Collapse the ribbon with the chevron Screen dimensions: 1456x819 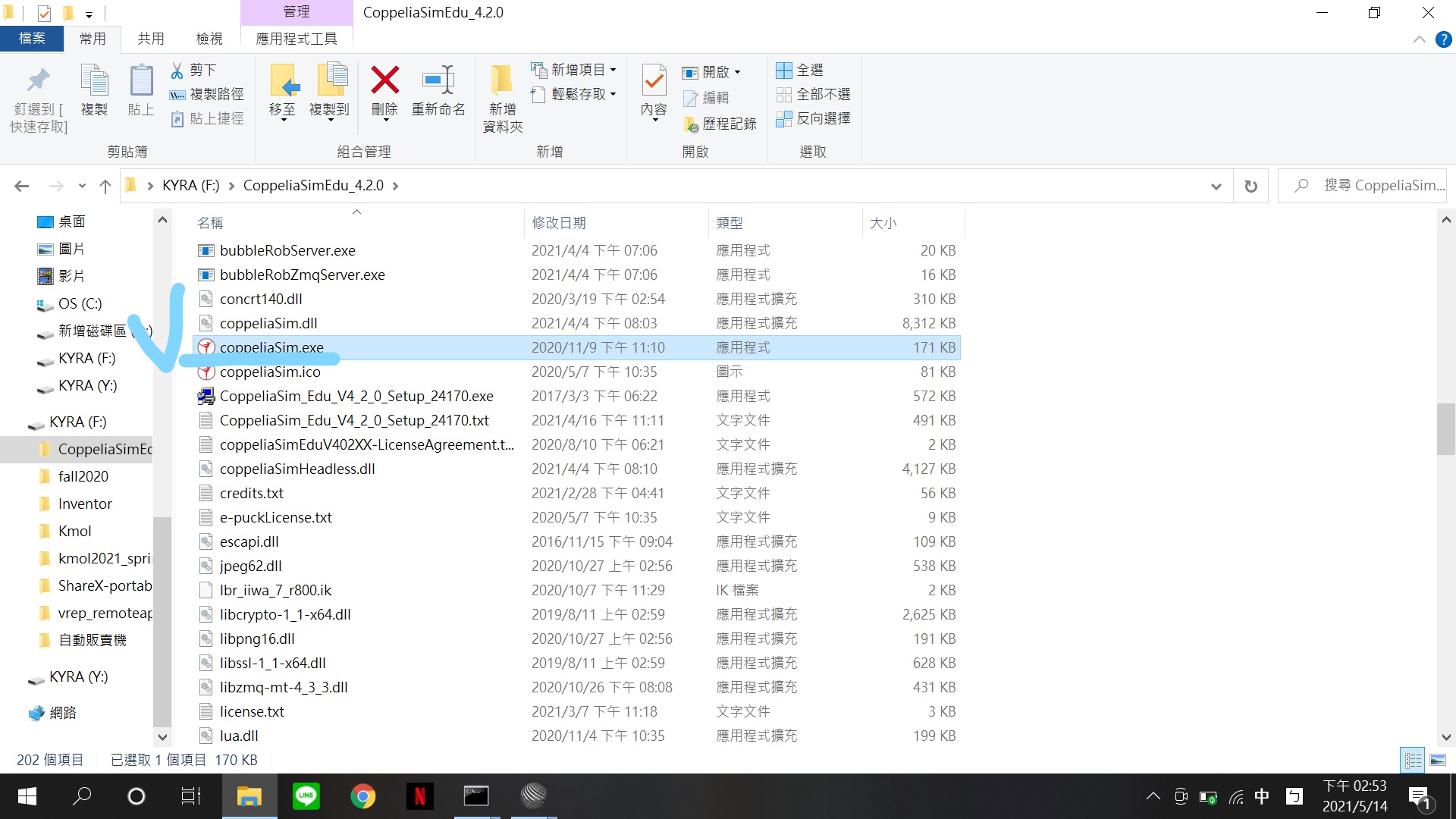tap(1420, 39)
